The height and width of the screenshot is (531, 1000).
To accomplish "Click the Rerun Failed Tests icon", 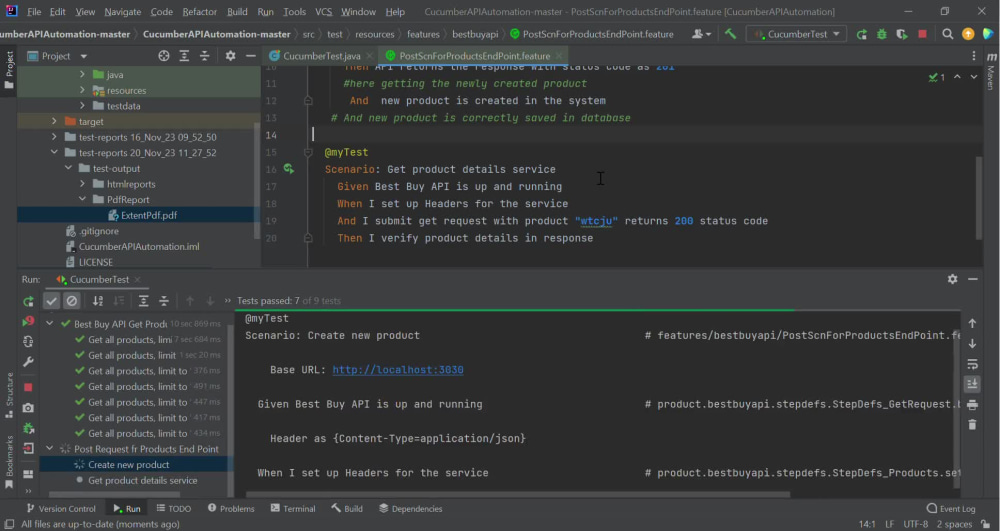I will (x=28, y=321).
